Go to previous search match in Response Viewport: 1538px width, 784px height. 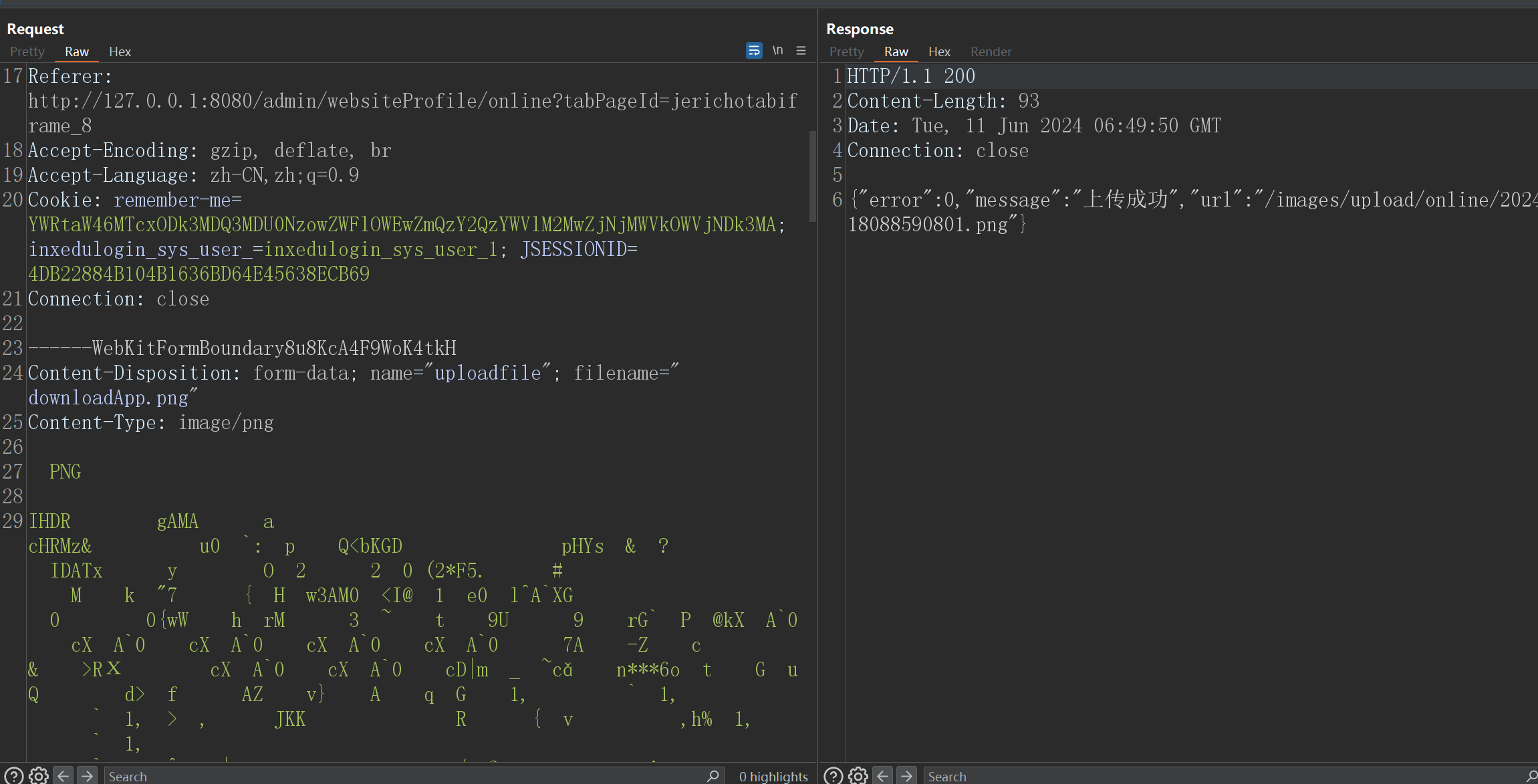(x=883, y=775)
